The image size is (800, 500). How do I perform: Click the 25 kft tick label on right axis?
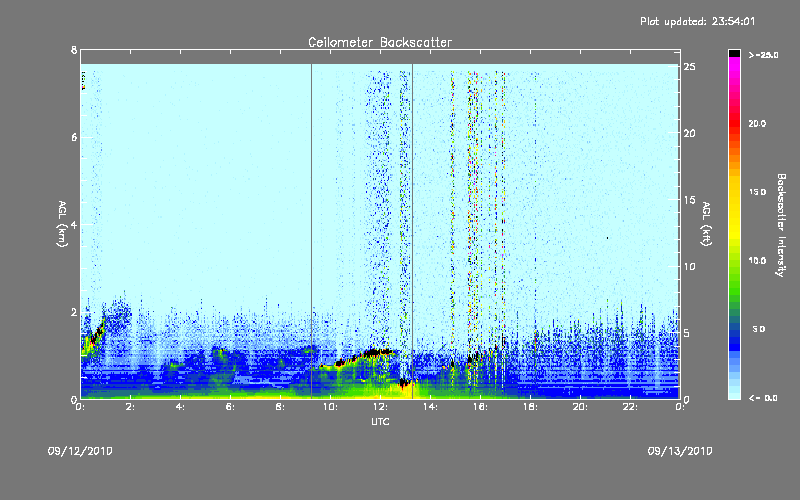(690, 67)
